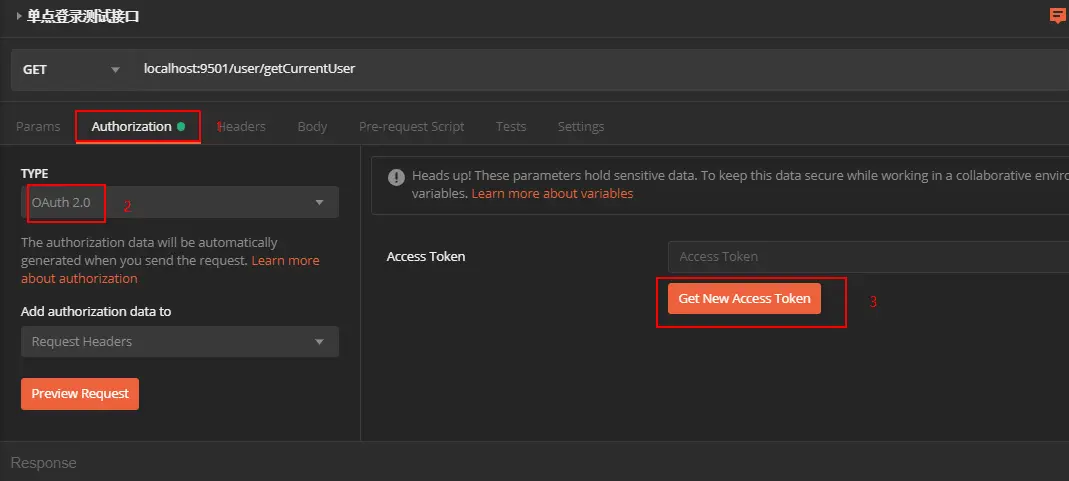This screenshot has width=1069, height=481.
Task: Click Get New Access Token button
Action: point(744,299)
